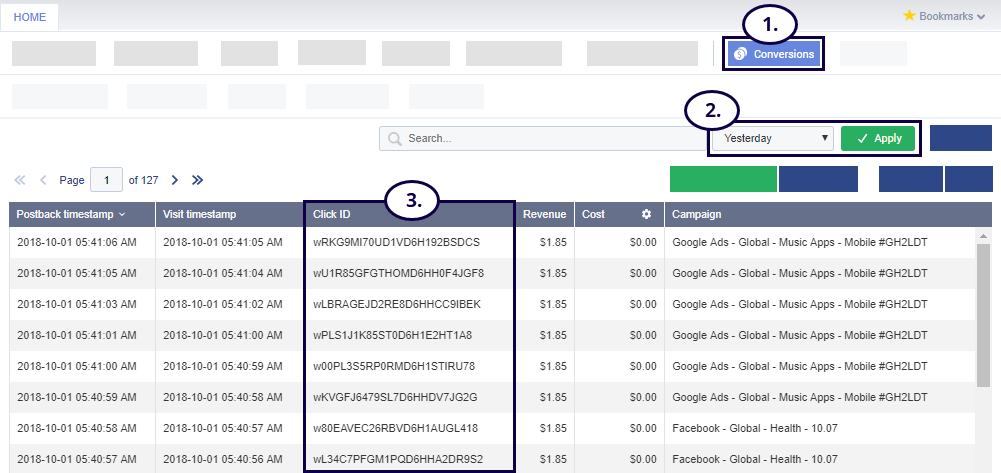Click the Click ID column header

(332, 214)
